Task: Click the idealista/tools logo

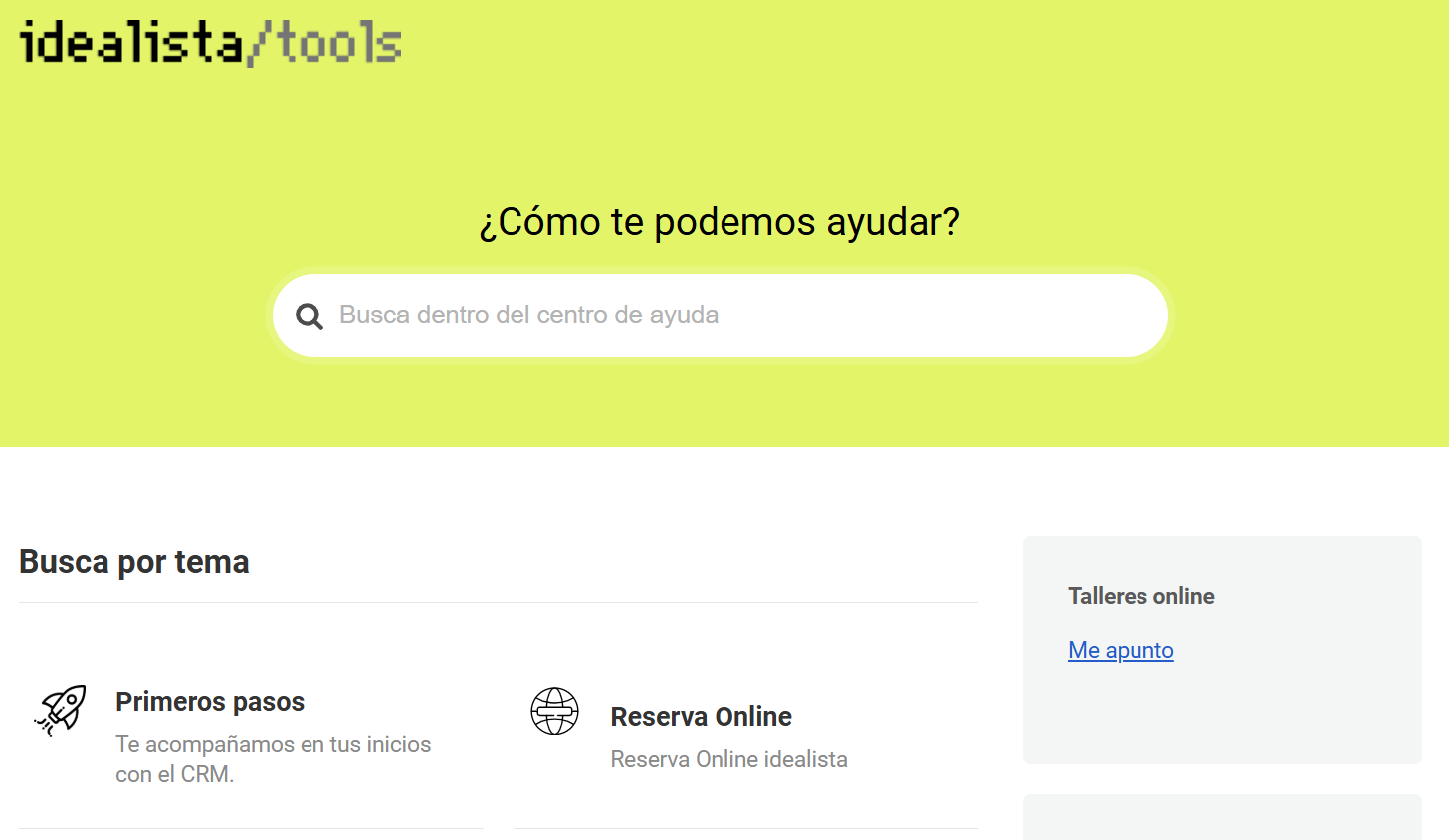Action: point(210,43)
